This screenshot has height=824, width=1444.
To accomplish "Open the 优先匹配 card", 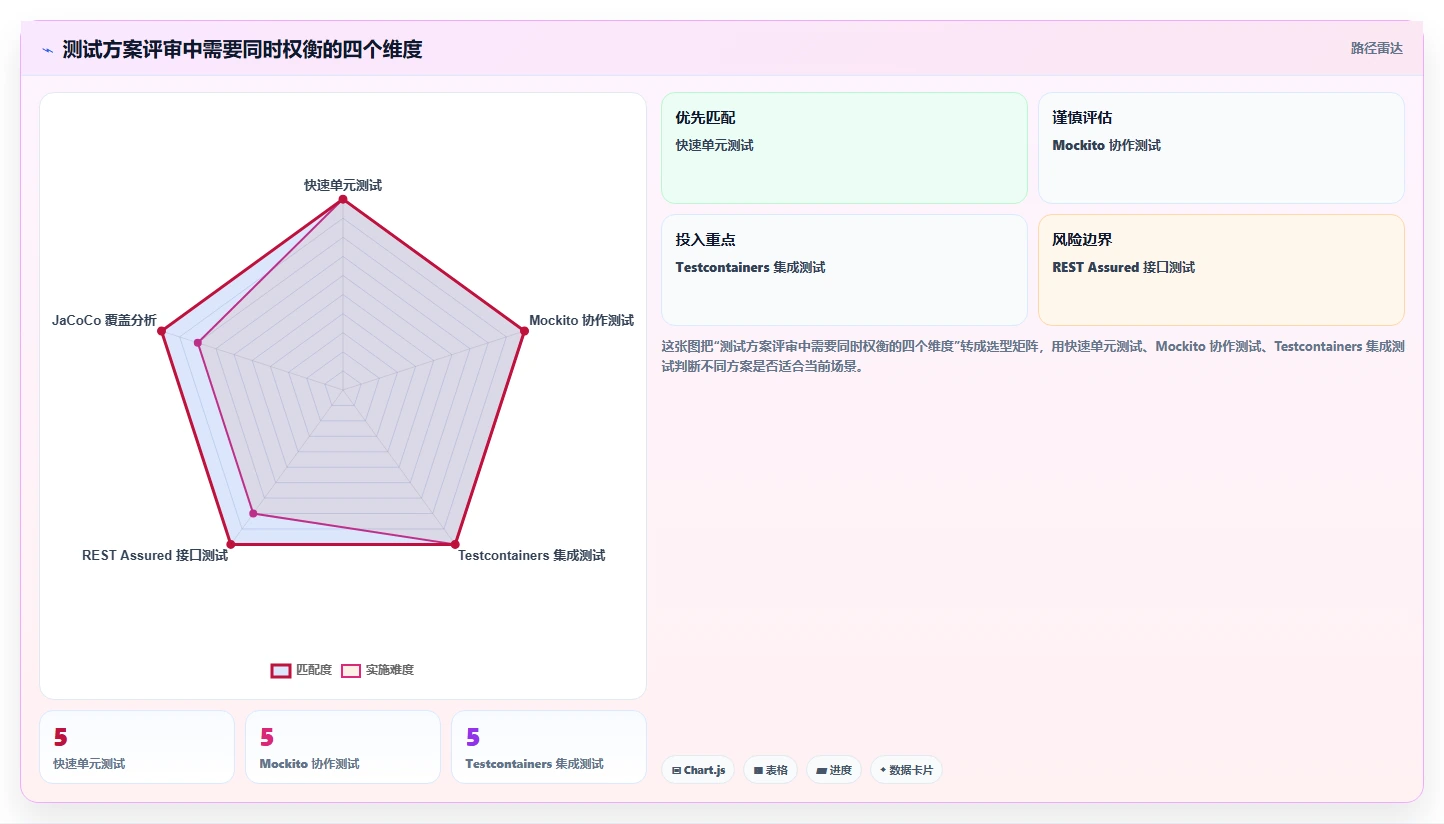I will coord(844,148).
